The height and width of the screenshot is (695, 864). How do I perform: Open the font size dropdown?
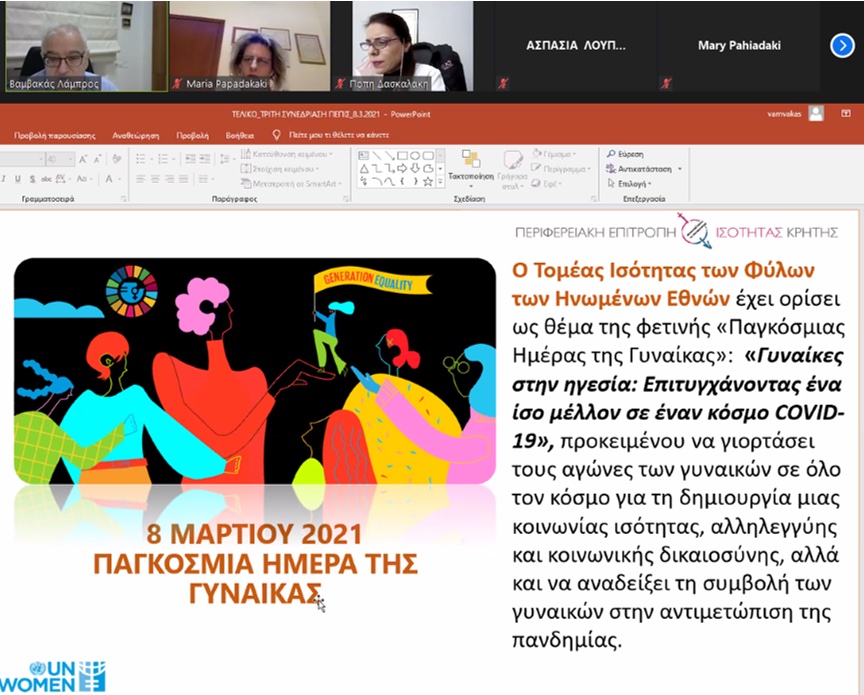(x=70, y=160)
